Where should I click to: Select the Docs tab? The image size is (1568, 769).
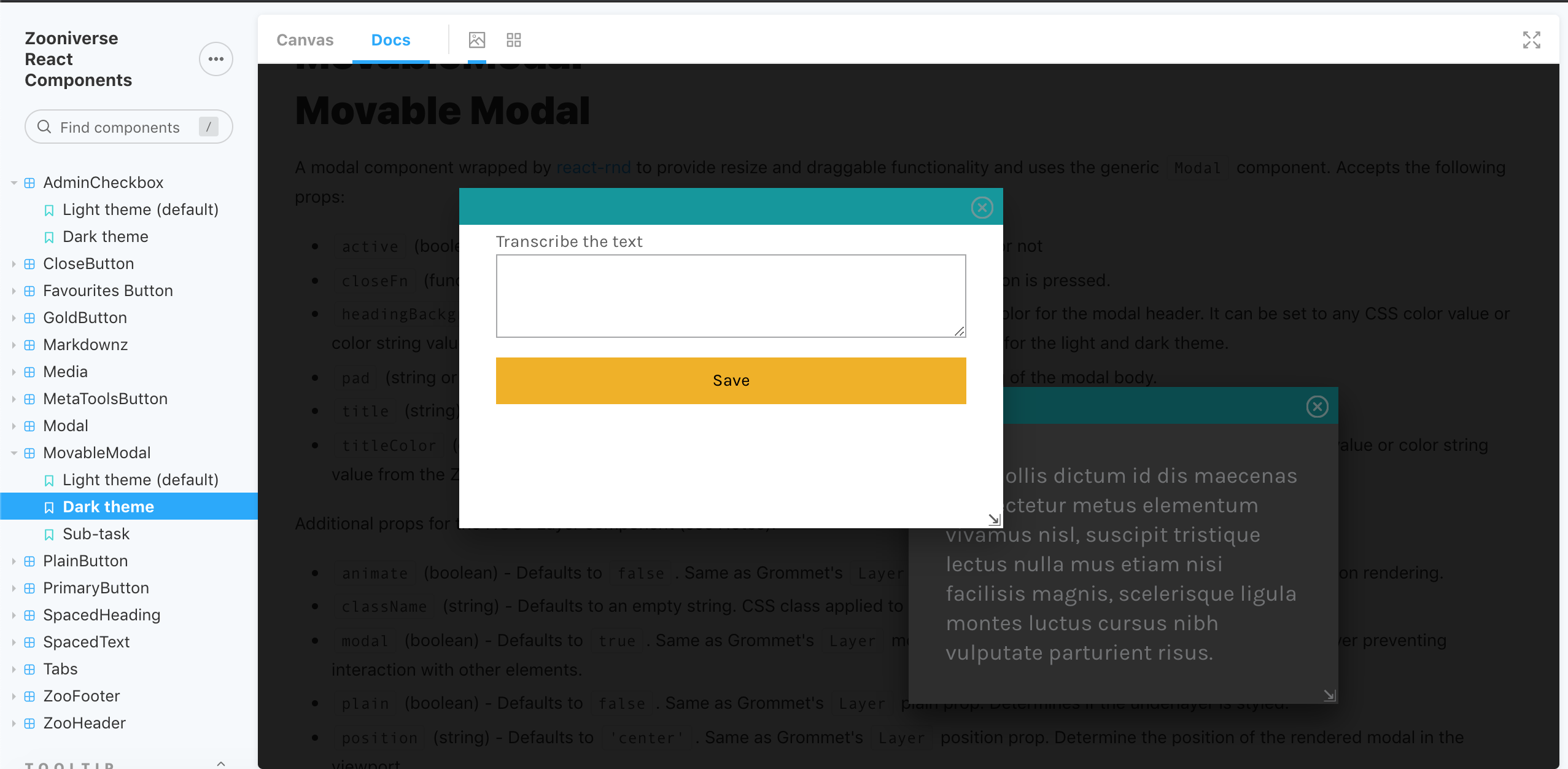pos(390,39)
